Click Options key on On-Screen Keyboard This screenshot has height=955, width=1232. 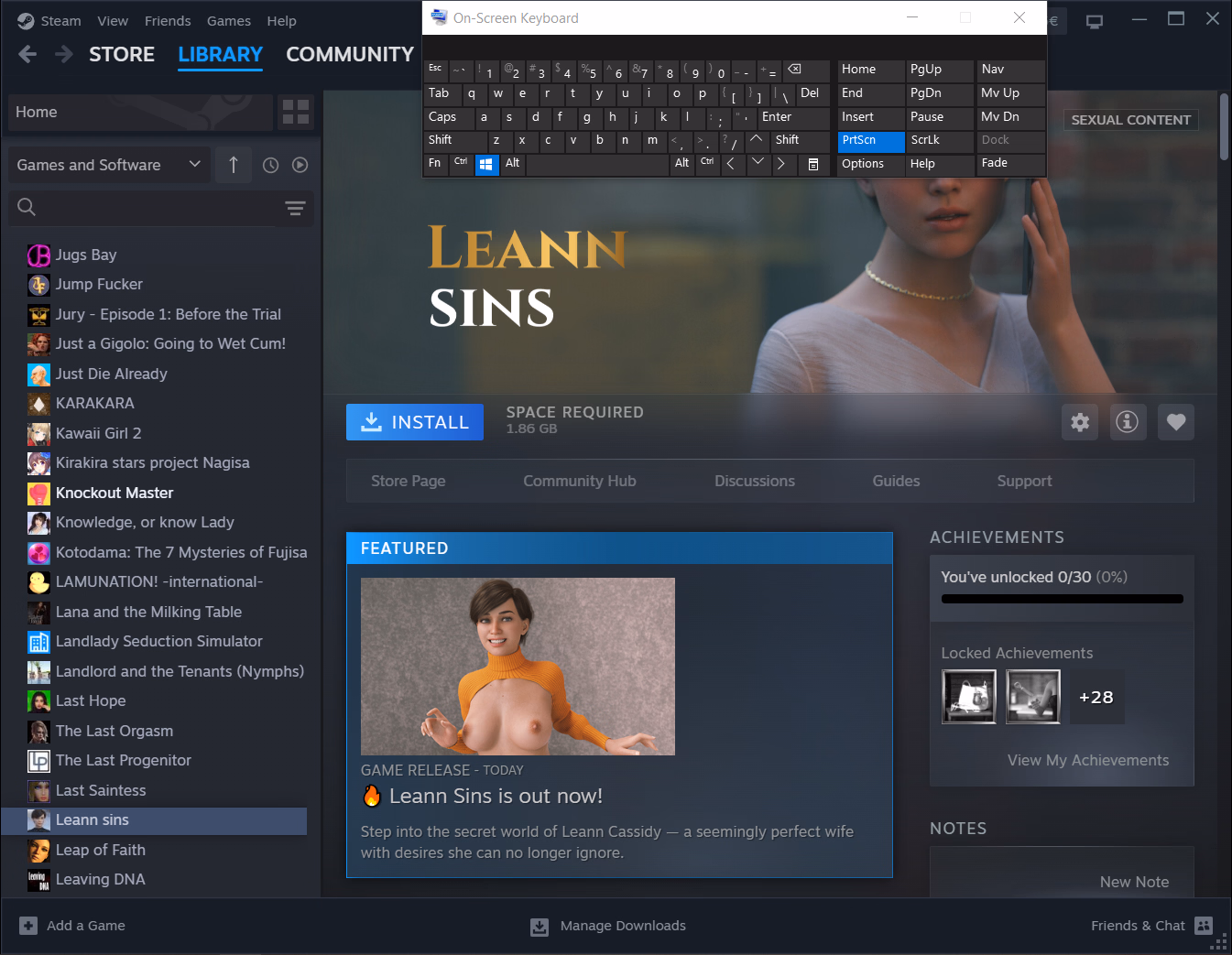coord(871,164)
